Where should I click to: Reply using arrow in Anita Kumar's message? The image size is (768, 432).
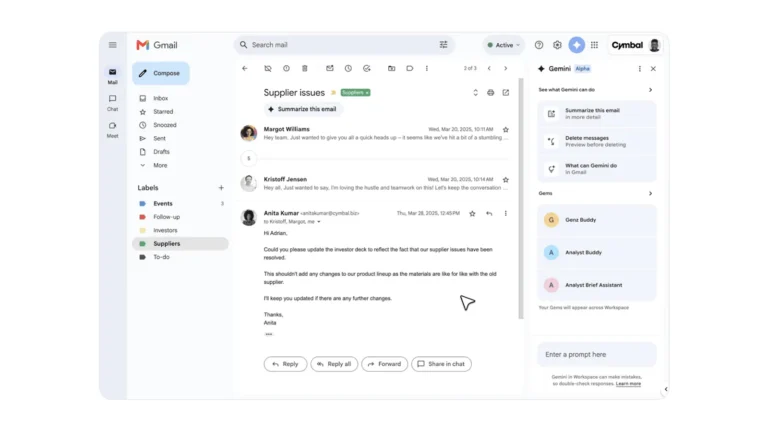click(x=489, y=214)
